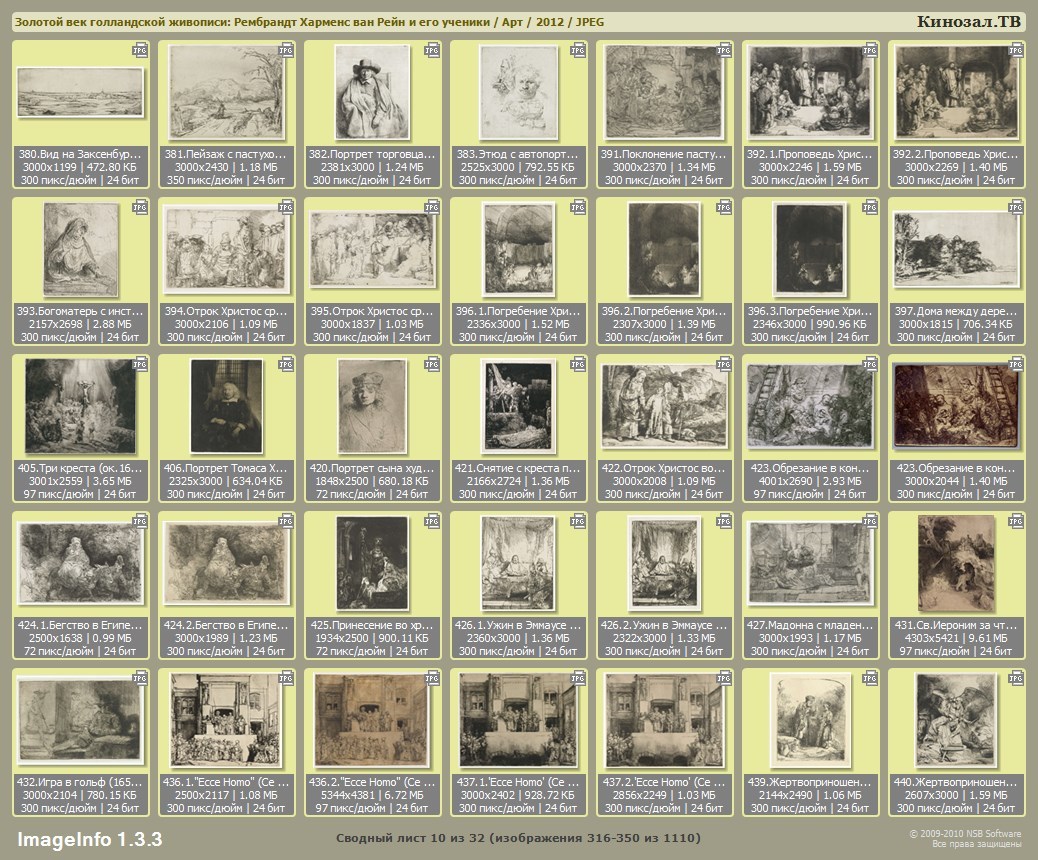Click JPG badge on 440.Жертвоприношение tile

[x=1015, y=678]
